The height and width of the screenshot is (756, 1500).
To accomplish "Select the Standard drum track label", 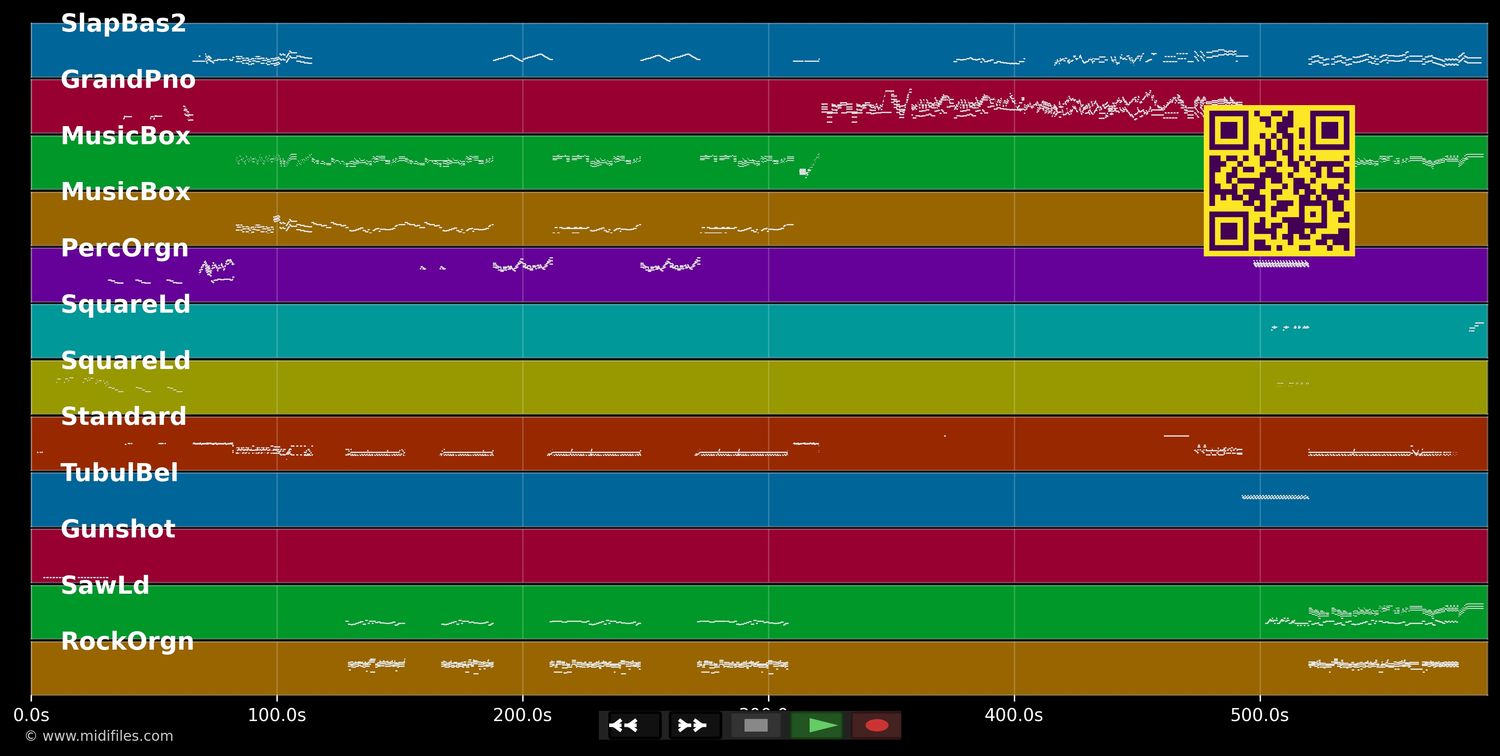I will click(123, 417).
